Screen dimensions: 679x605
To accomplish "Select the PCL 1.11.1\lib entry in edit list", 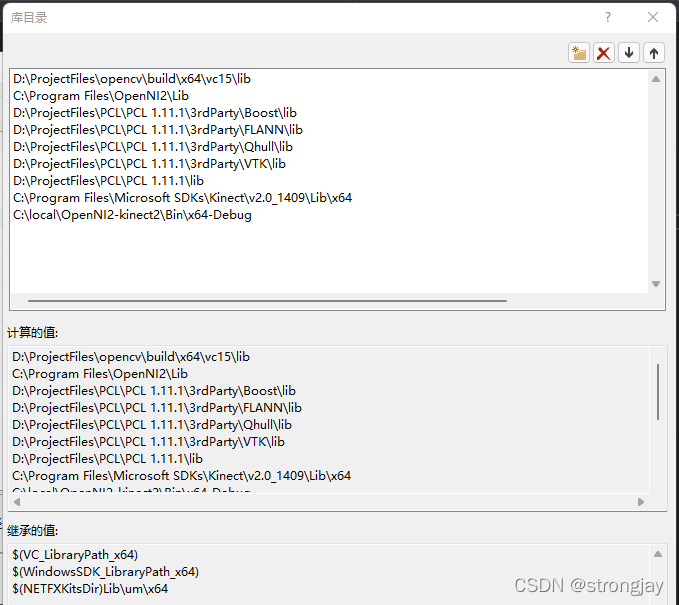I will tap(108, 181).
